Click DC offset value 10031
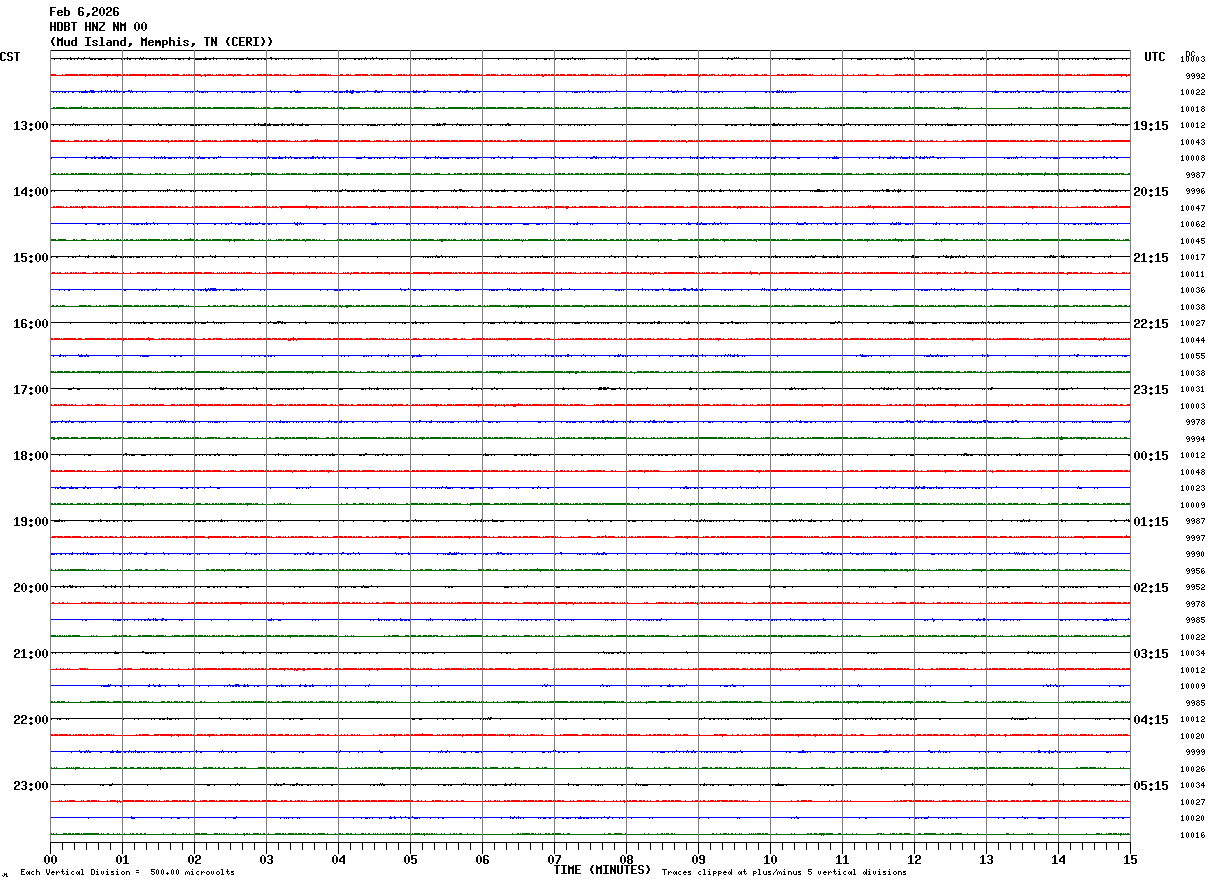The image size is (1210, 886). pos(1192,389)
